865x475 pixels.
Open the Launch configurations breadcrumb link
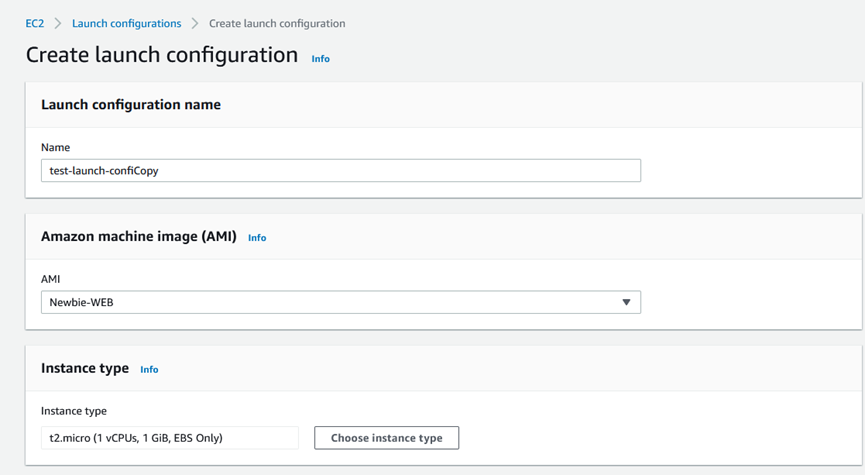(x=126, y=23)
